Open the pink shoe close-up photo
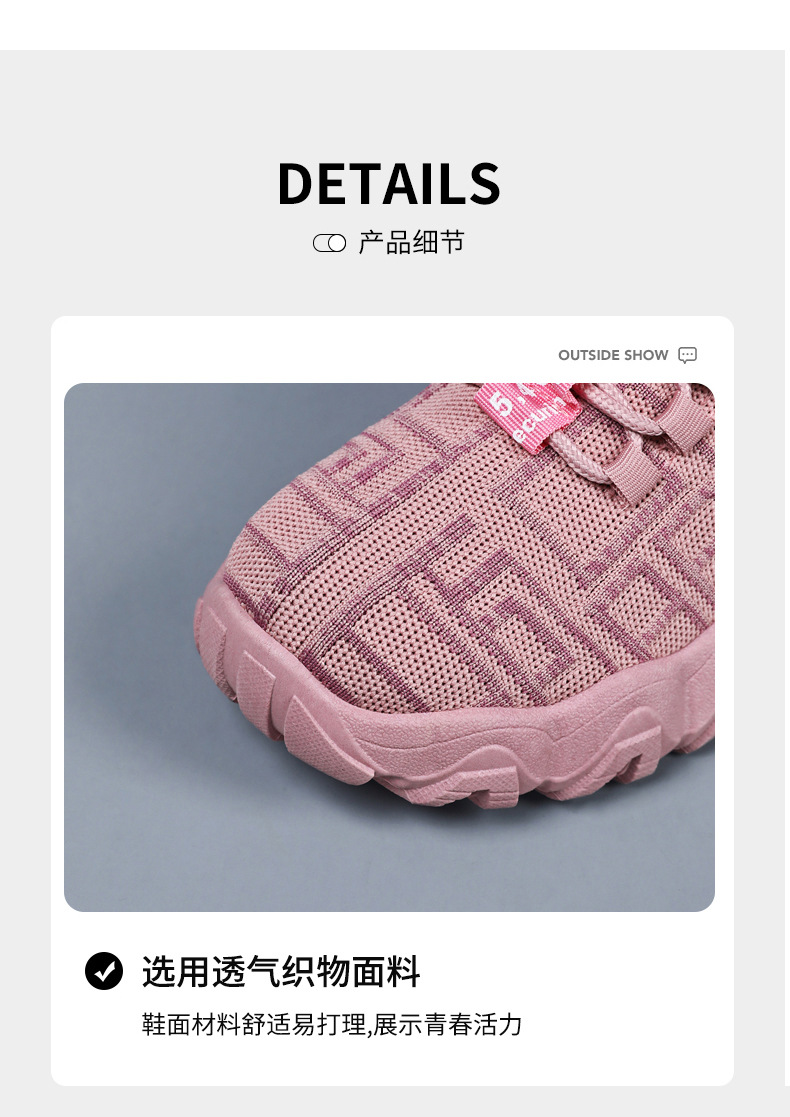Viewport: 790px width, 1117px height. click(x=389, y=648)
